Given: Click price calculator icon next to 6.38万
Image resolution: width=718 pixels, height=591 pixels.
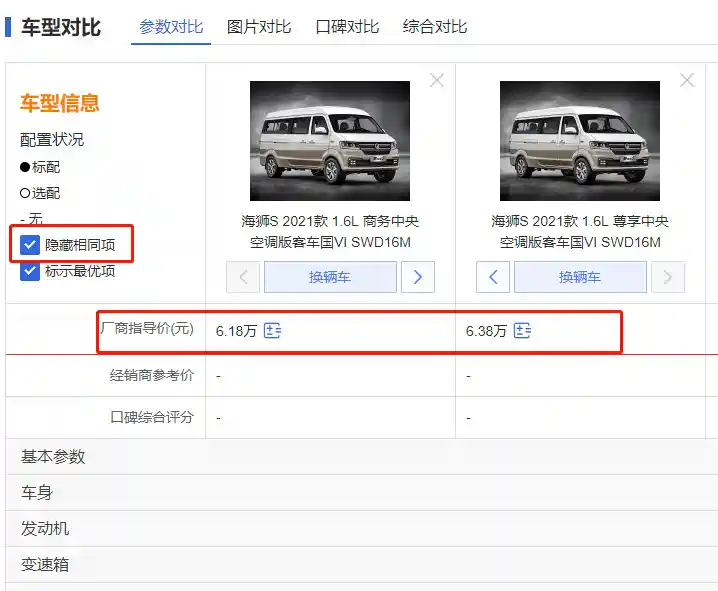Looking at the screenshot, I should click(522, 331).
